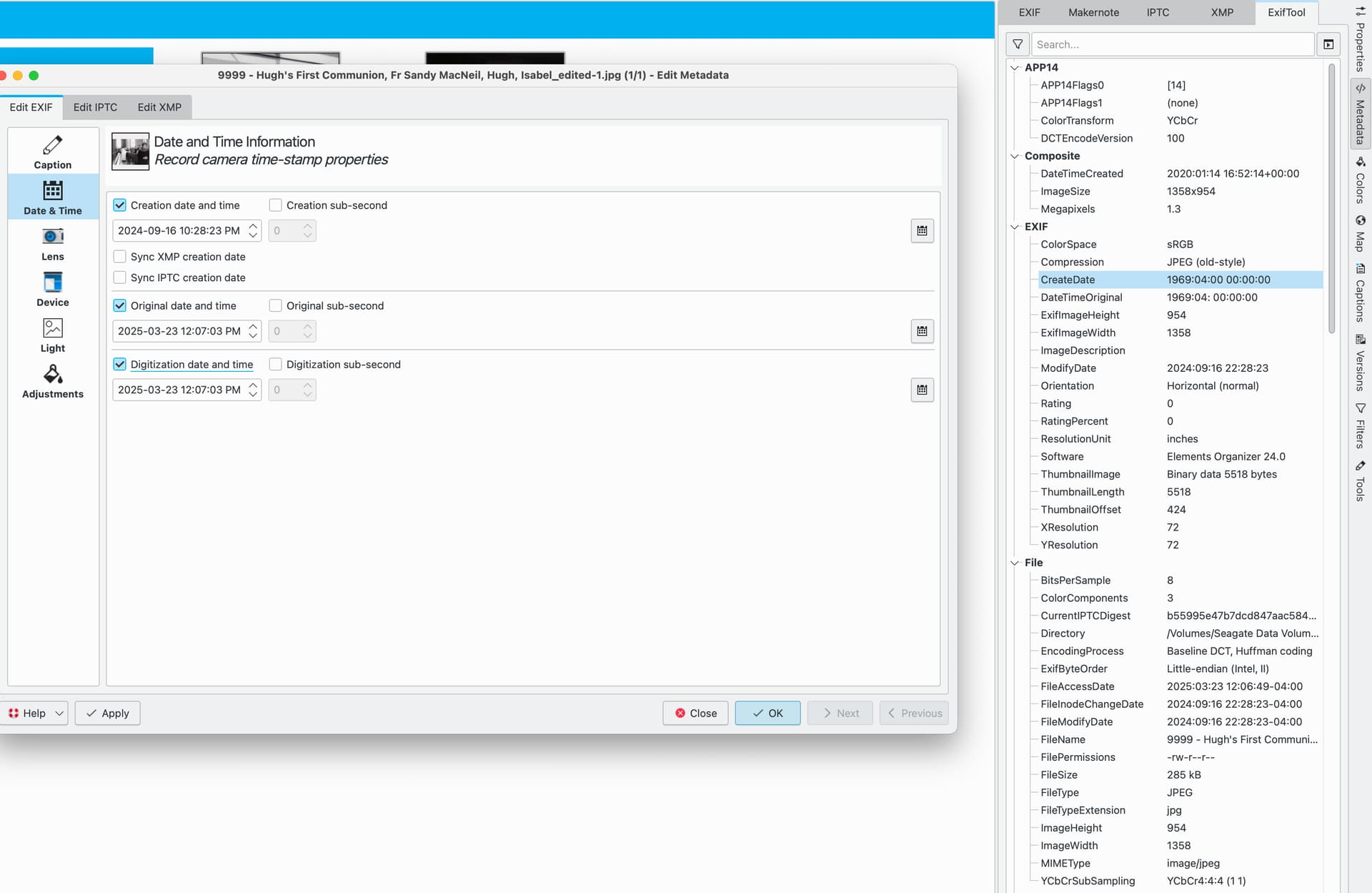Open the ExifTool metadata tab

[x=1286, y=12]
